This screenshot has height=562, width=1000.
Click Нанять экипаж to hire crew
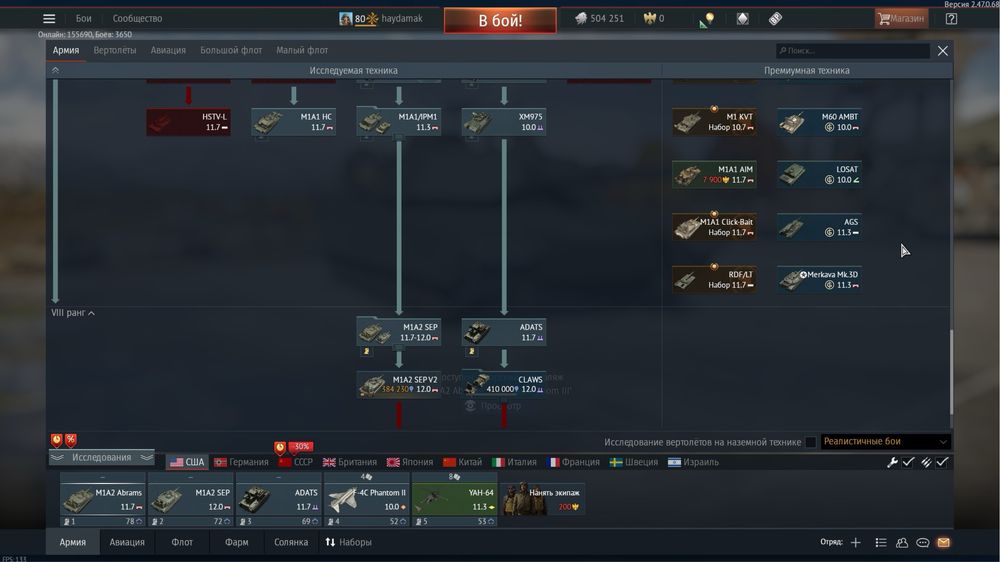click(x=542, y=499)
